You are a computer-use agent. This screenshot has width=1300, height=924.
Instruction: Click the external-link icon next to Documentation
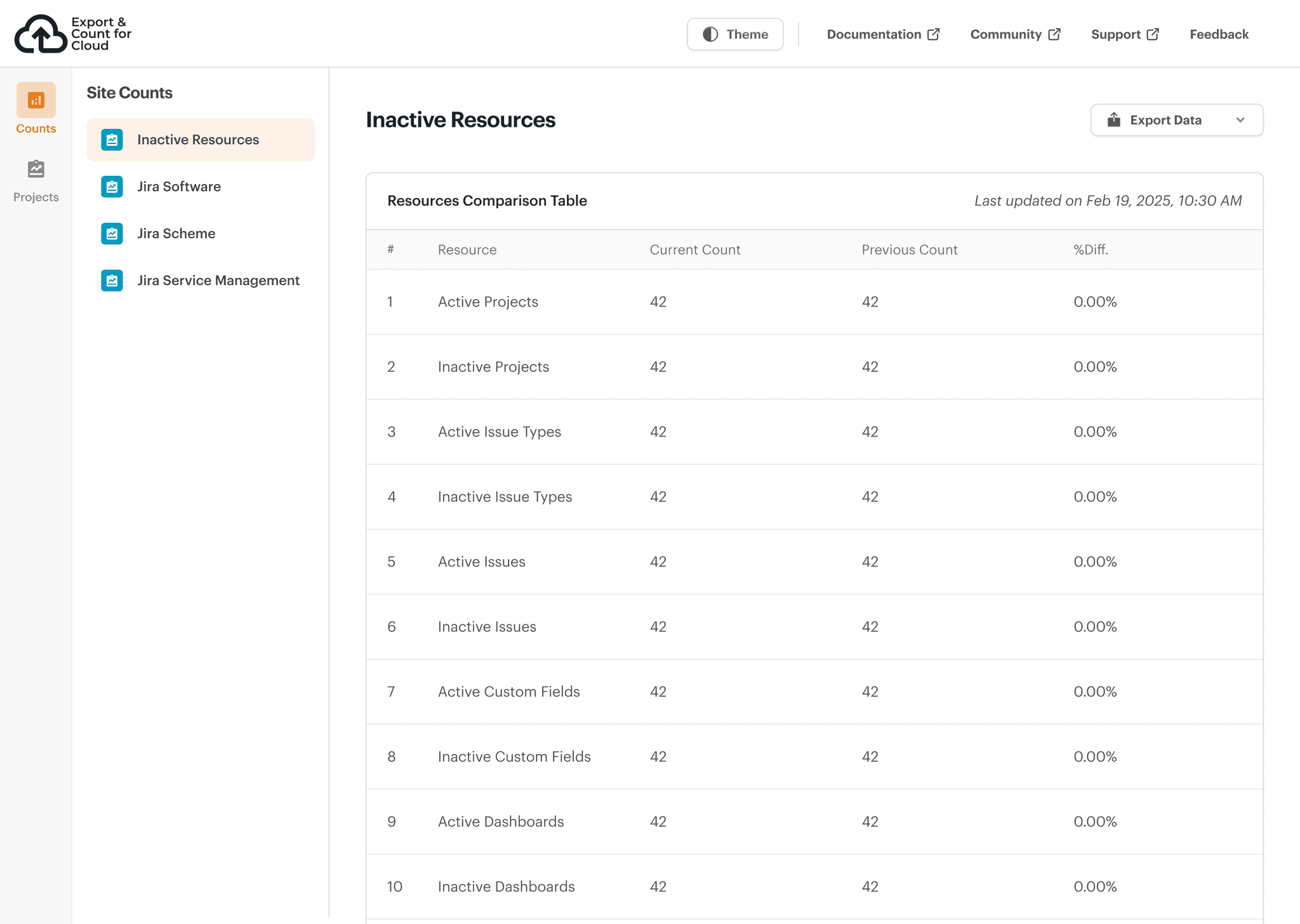click(934, 34)
